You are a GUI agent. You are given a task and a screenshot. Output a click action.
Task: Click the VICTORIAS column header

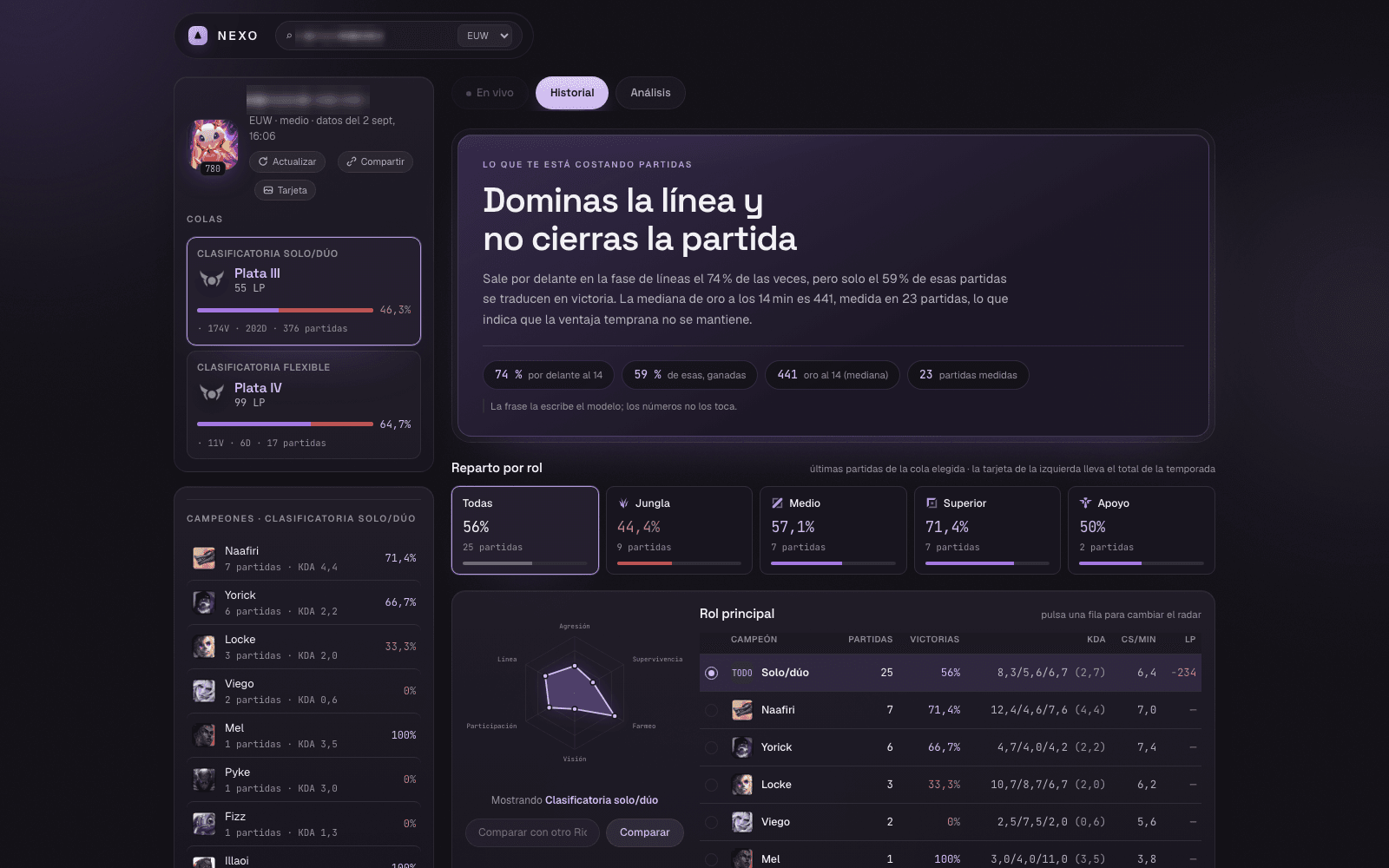(x=934, y=640)
